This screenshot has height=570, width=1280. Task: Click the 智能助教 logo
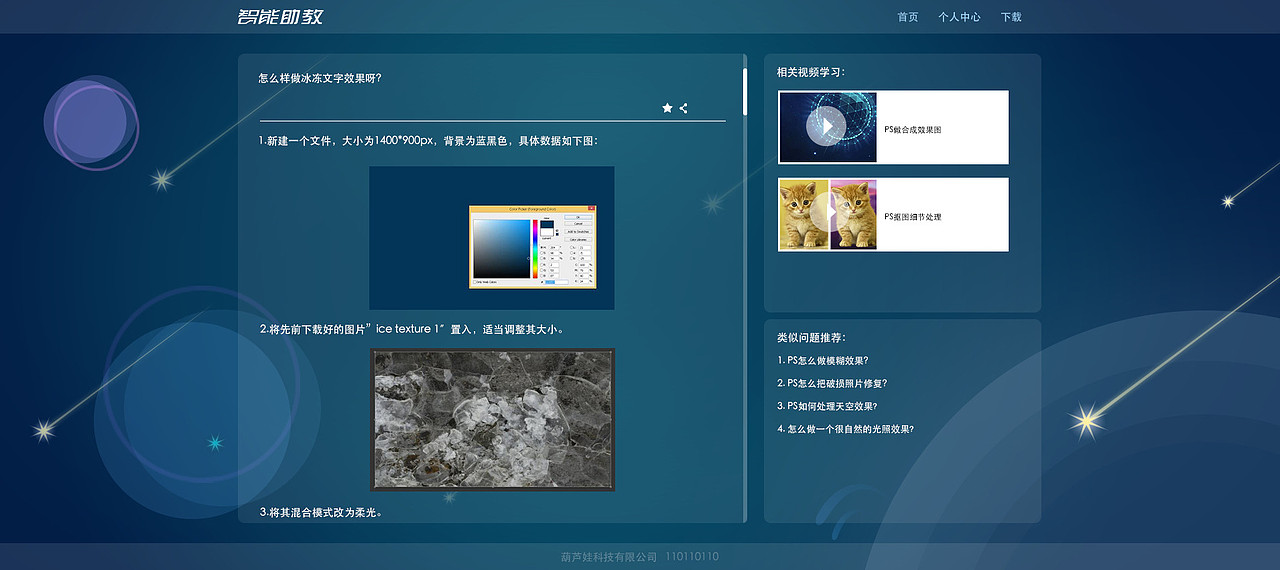pyautogui.click(x=280, y=17)
